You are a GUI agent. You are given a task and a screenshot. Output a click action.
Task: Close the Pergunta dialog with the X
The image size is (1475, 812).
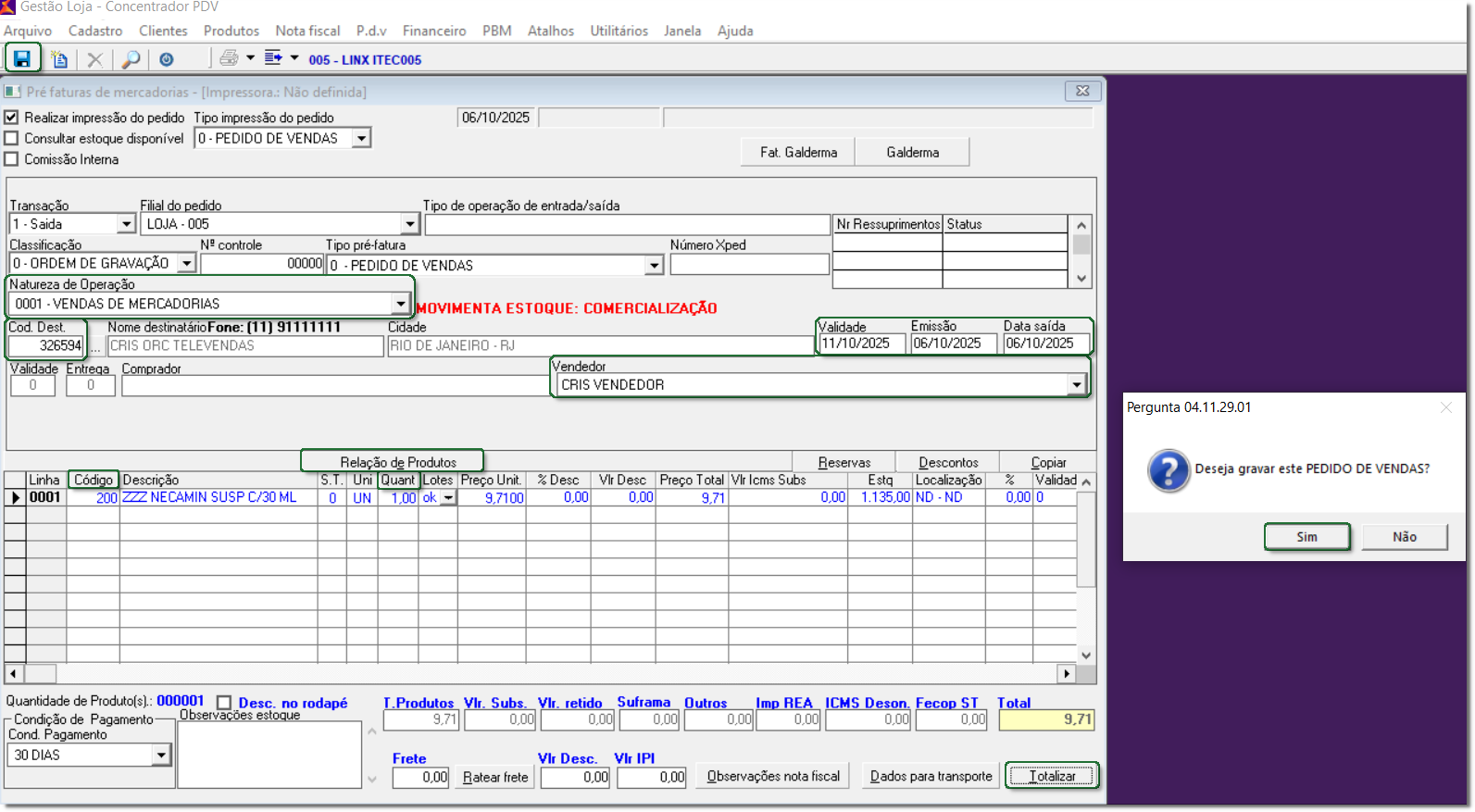[1446, 407]
